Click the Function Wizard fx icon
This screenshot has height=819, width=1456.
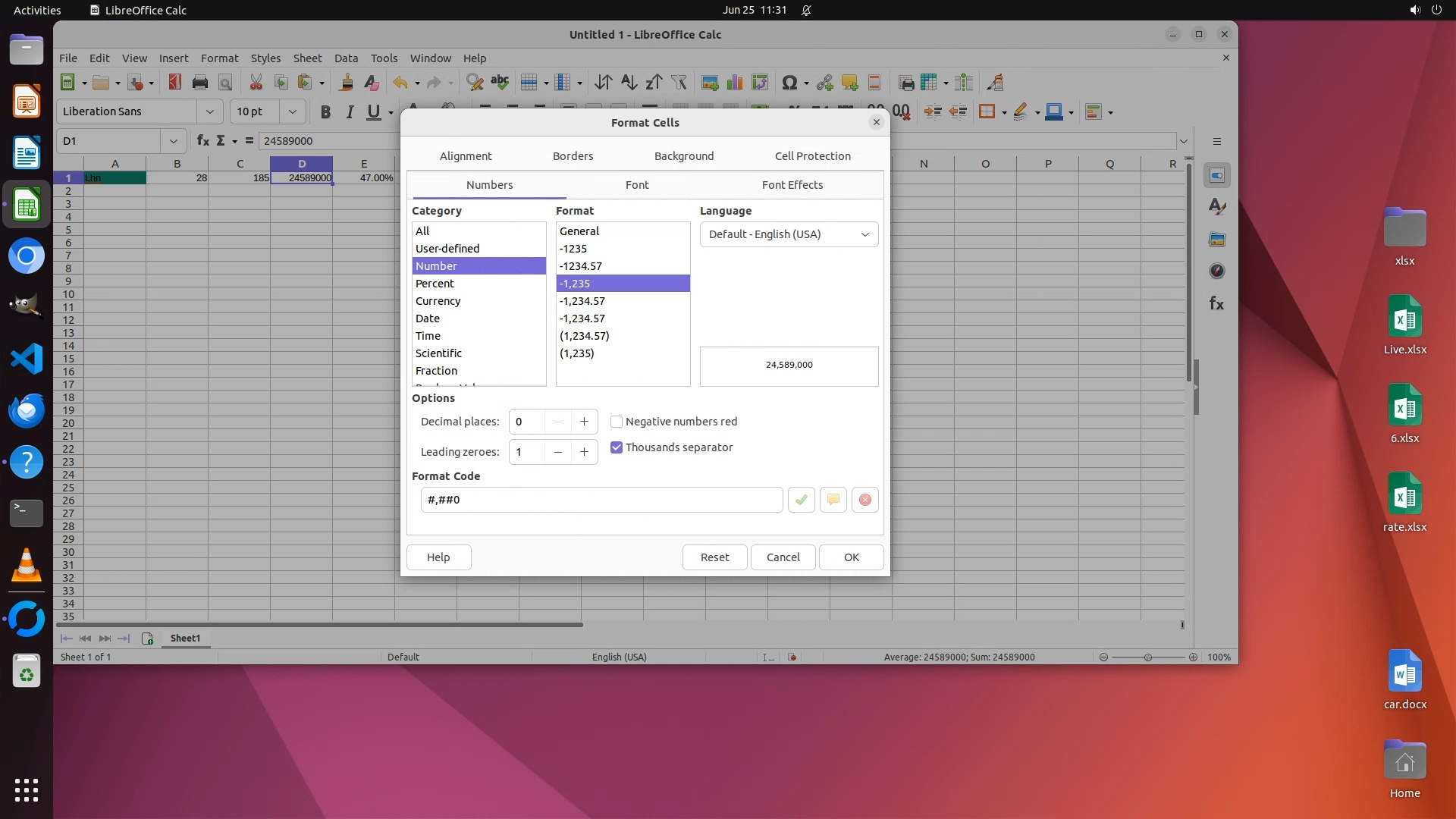tap(202, 140)
